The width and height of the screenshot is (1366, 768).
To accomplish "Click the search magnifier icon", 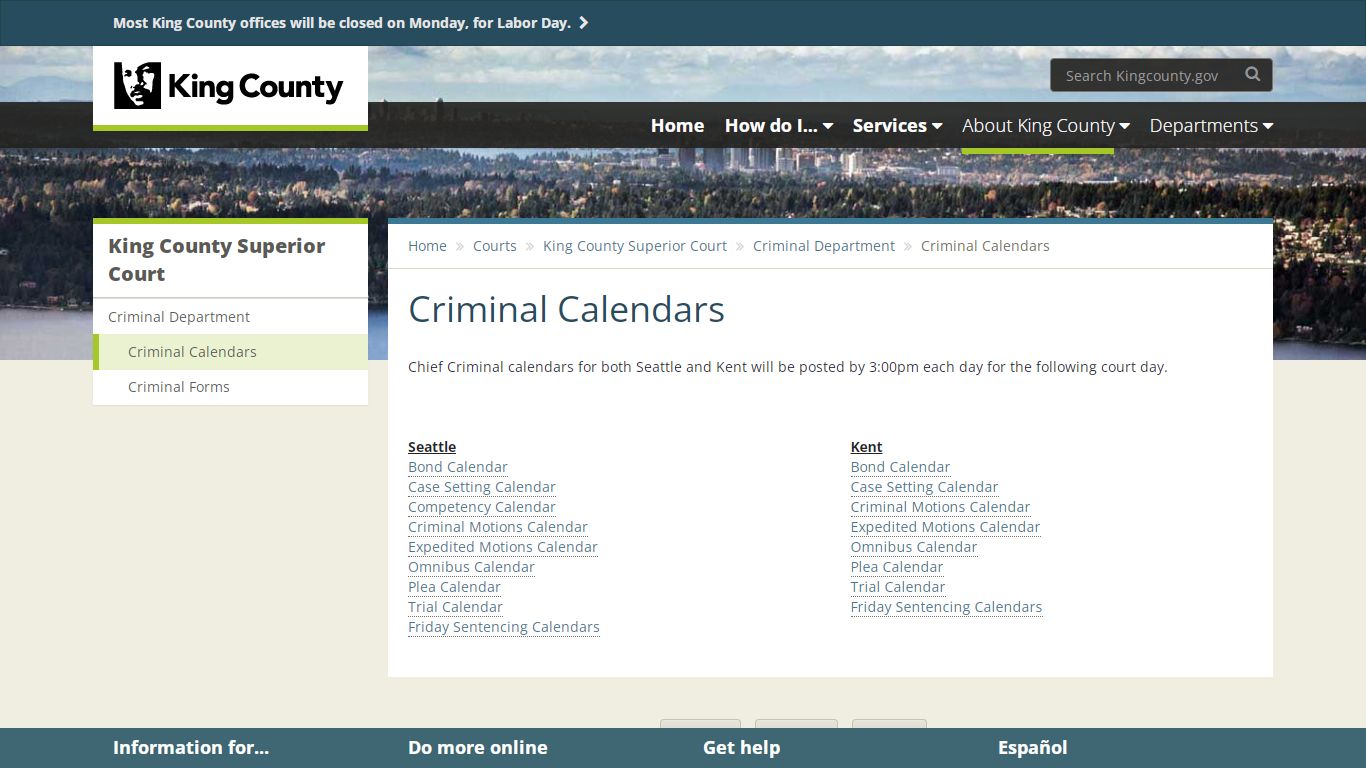I will coord(1252,75).
